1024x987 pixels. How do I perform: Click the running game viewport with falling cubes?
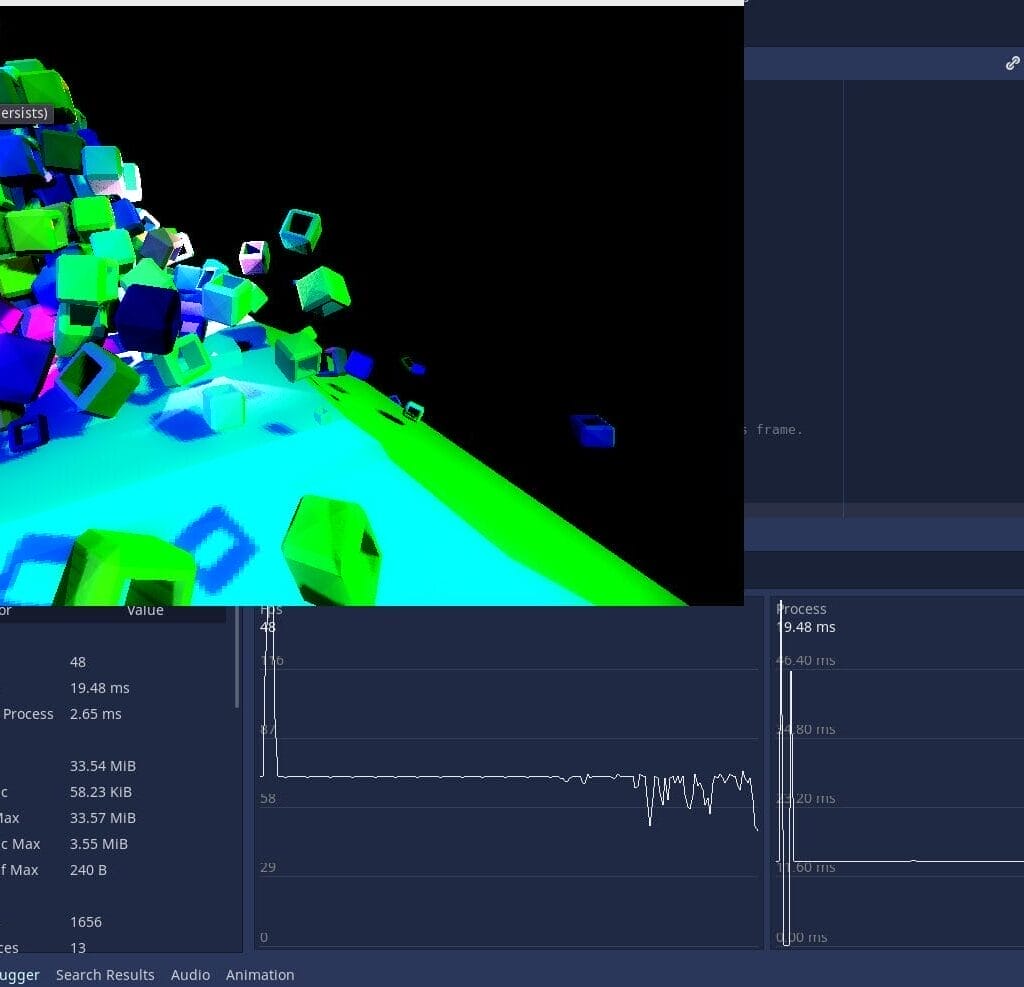coord(370,300)
